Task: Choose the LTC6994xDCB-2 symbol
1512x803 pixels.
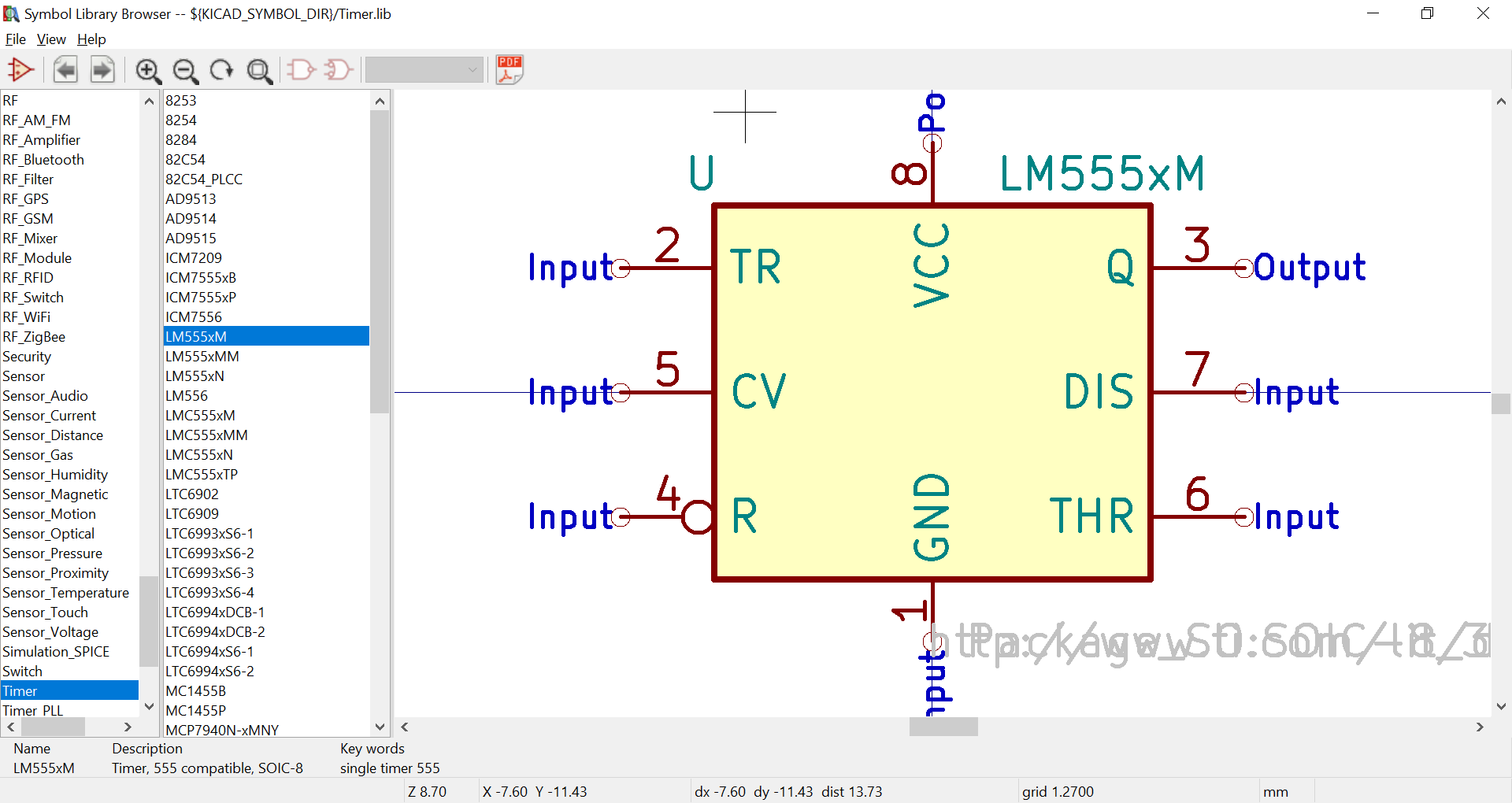Action: click(x=266, y=632)
